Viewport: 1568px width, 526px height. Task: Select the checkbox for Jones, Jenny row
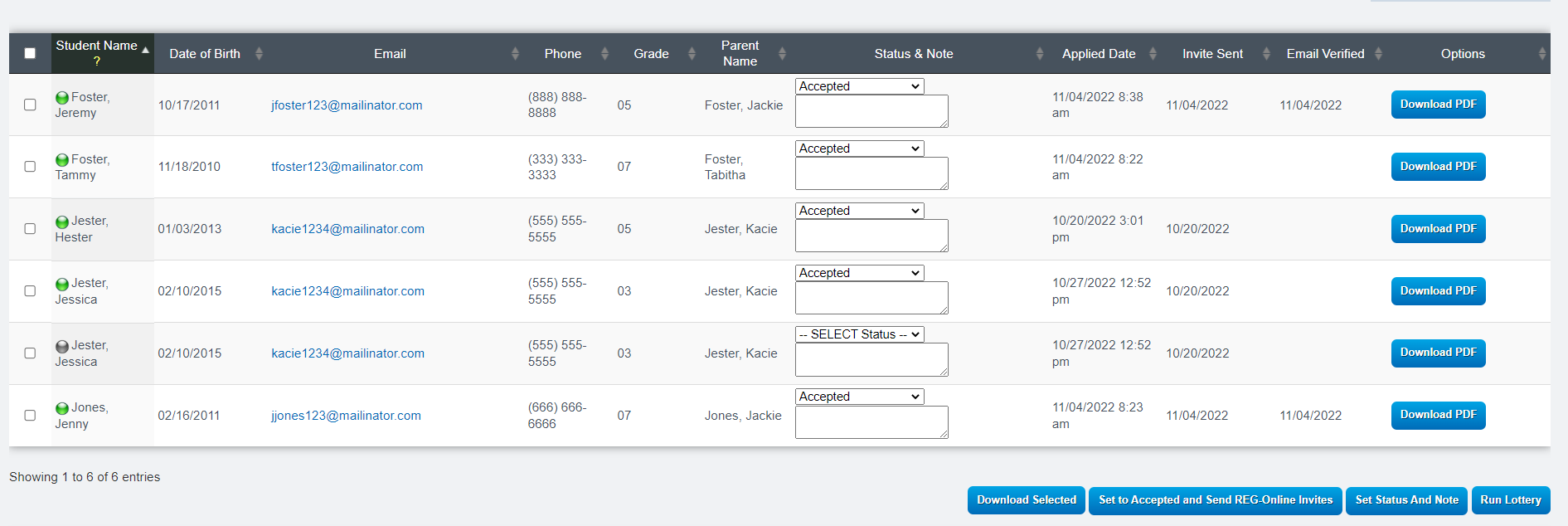(x=30, y=415)
